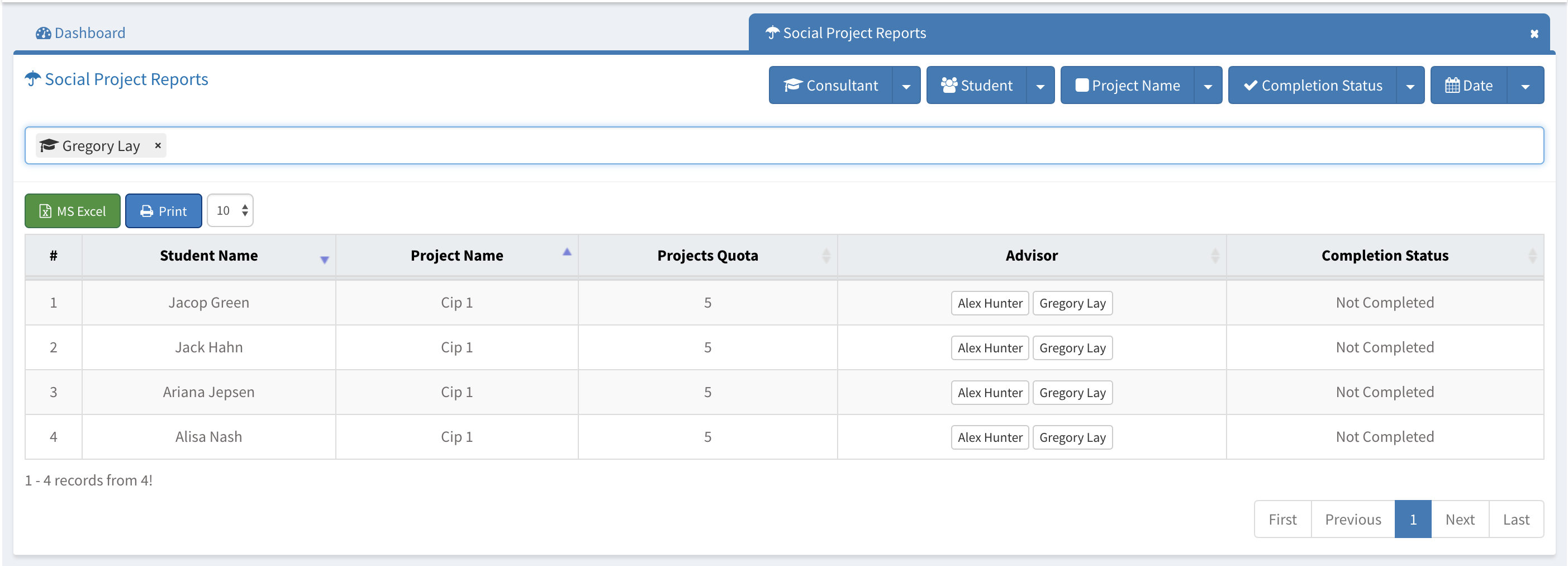Expand the Consultant filter dropdown arrow
Viewport: 1568px width, 566px height.
point(906,86)
